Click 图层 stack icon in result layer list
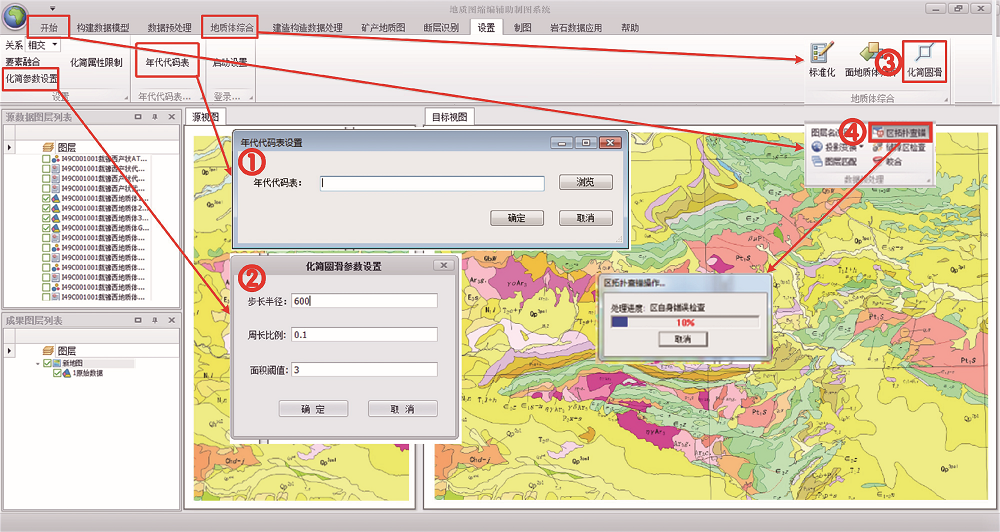 click(48, 351)
